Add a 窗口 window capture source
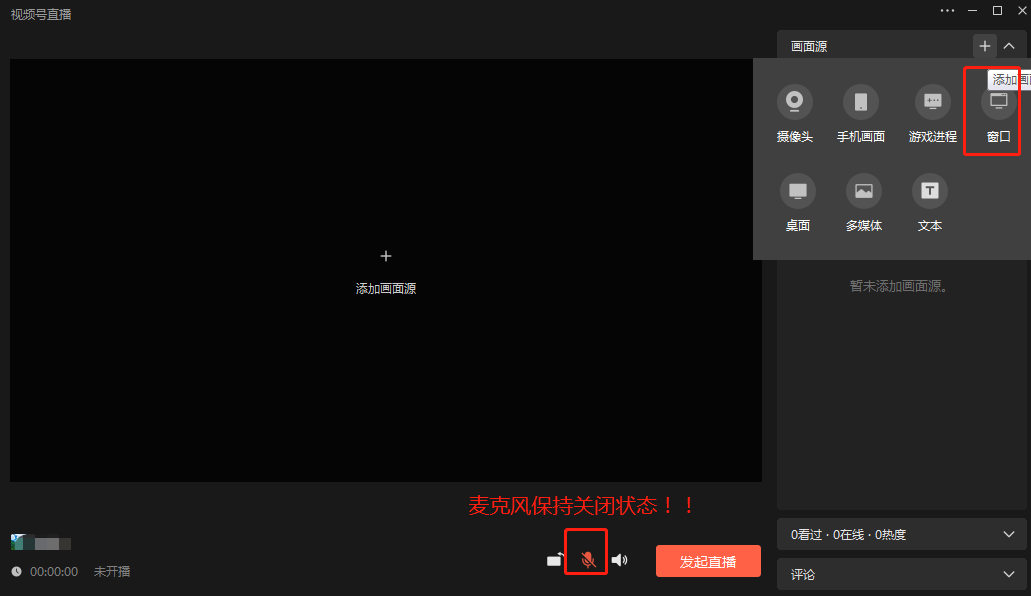The image size is (1031, 596). (996, 112)
